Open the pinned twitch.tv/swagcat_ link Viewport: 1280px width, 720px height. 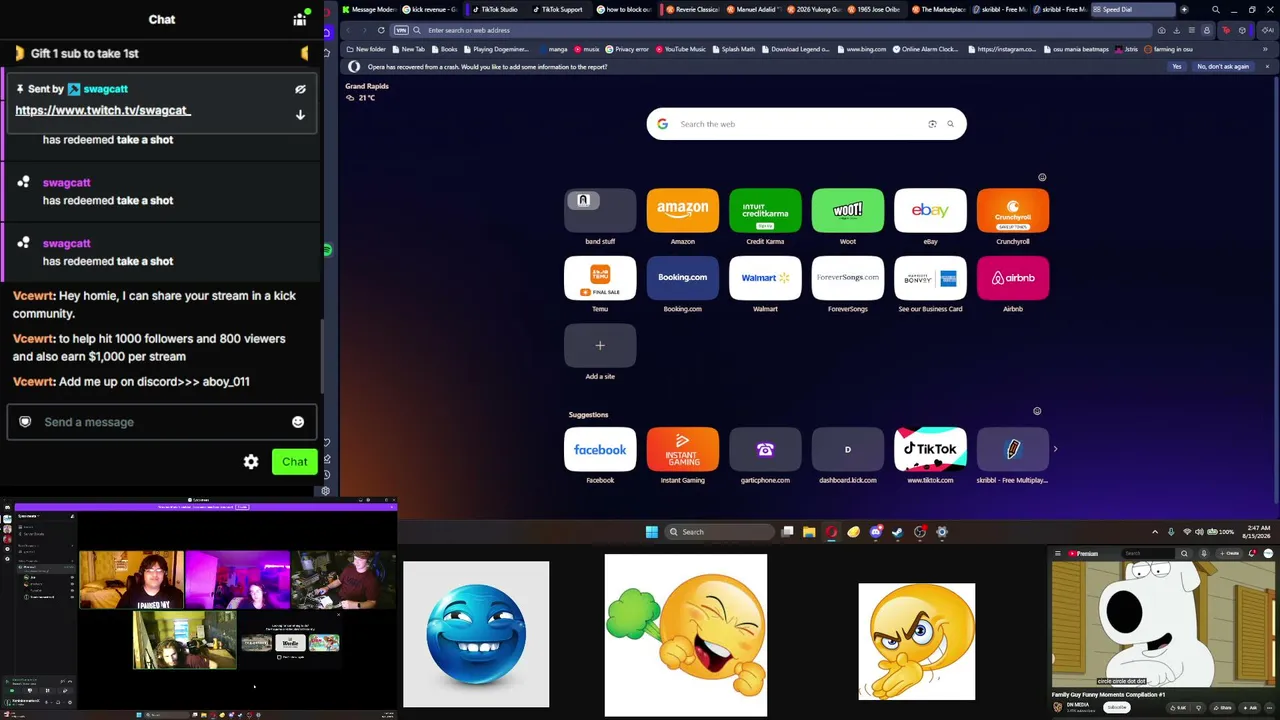pyautogui.click(x=103, y=110)
